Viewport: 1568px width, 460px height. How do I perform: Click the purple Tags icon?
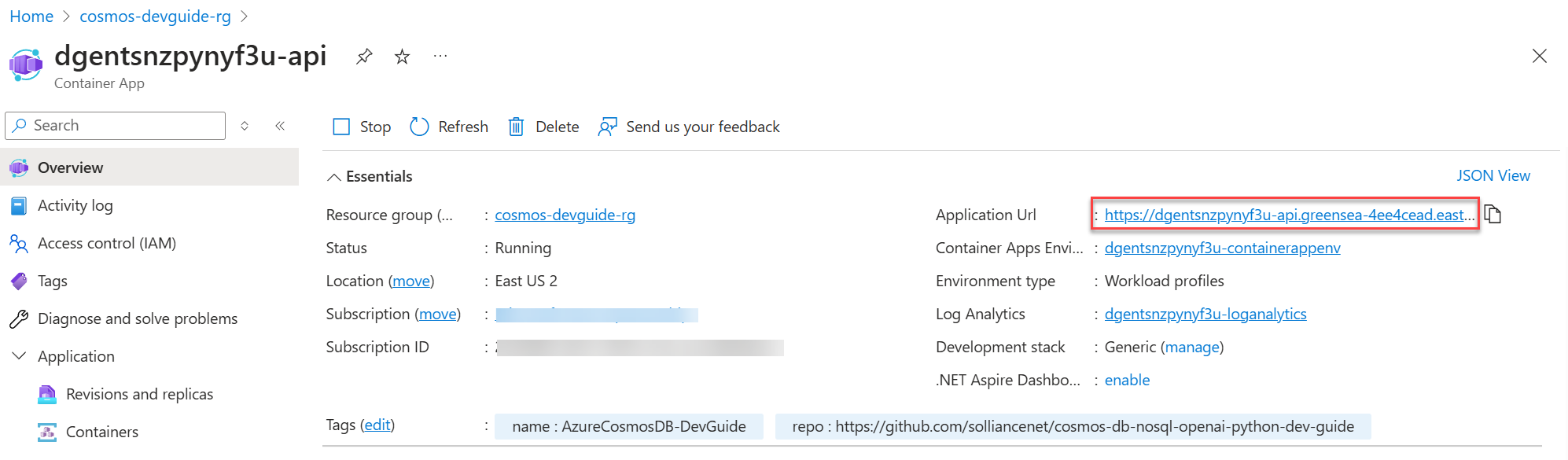click(x=19, y=281)
